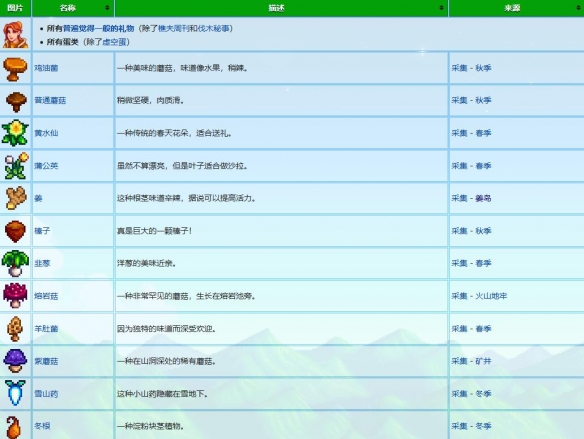Click the 冬根 description about starchy tuber

tap(151, 426)
